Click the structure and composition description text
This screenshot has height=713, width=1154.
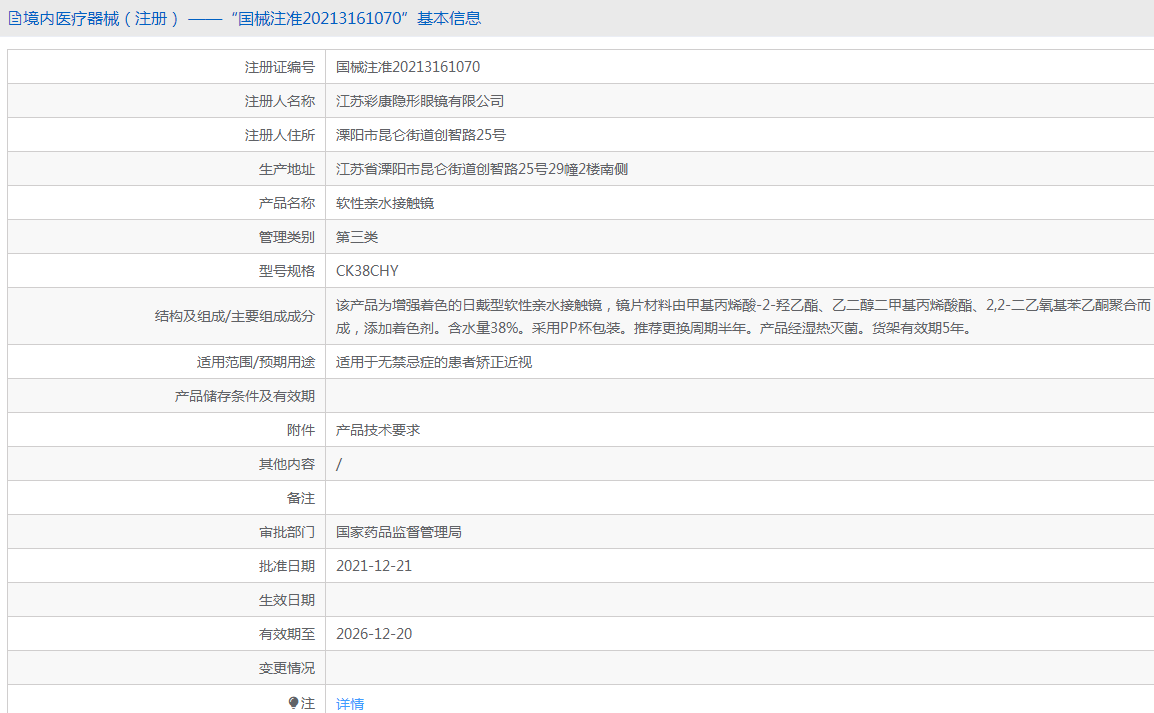(742, 316)
